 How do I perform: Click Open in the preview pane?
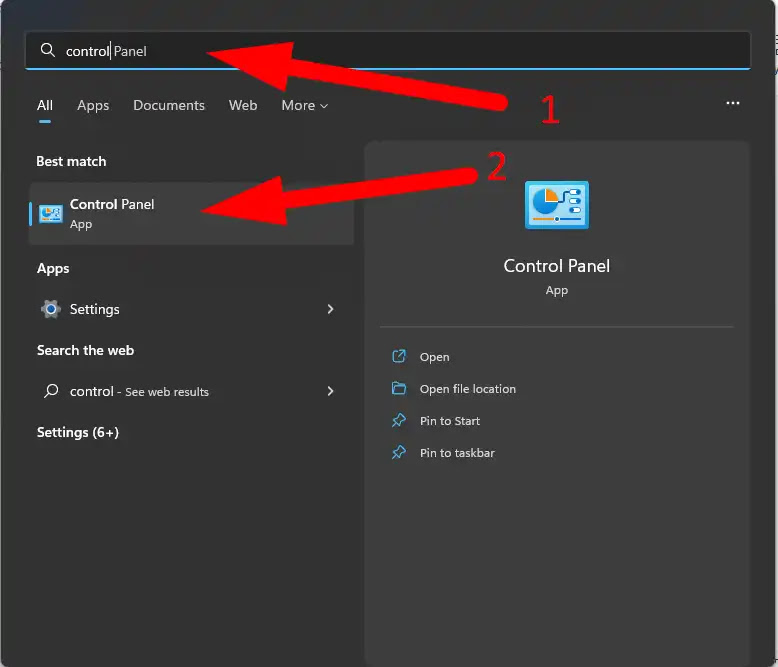[434, 357]
